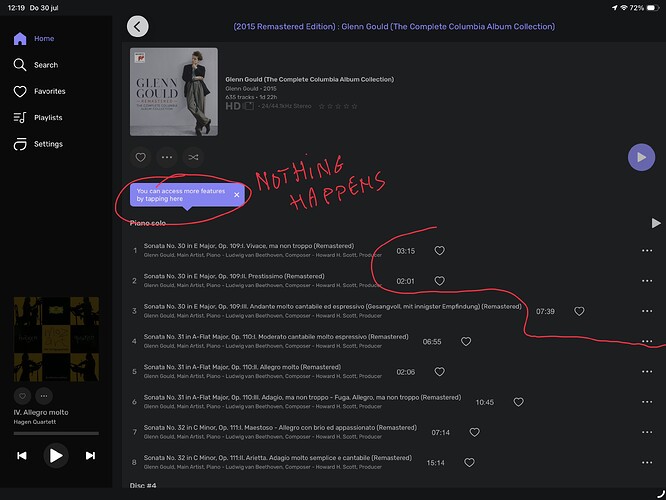Go back with the arrow button
The height and width of the screenshot is (500, 666).
138,26
